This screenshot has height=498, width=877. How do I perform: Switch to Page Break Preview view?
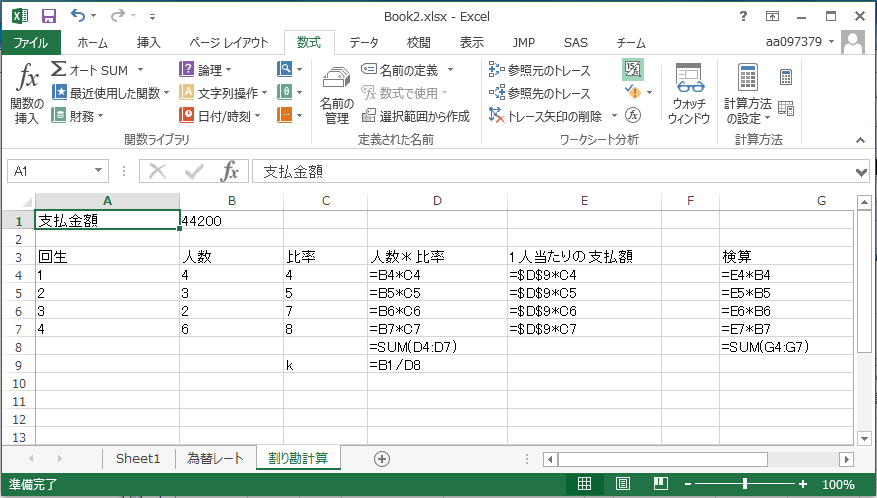tap(659, 485)
